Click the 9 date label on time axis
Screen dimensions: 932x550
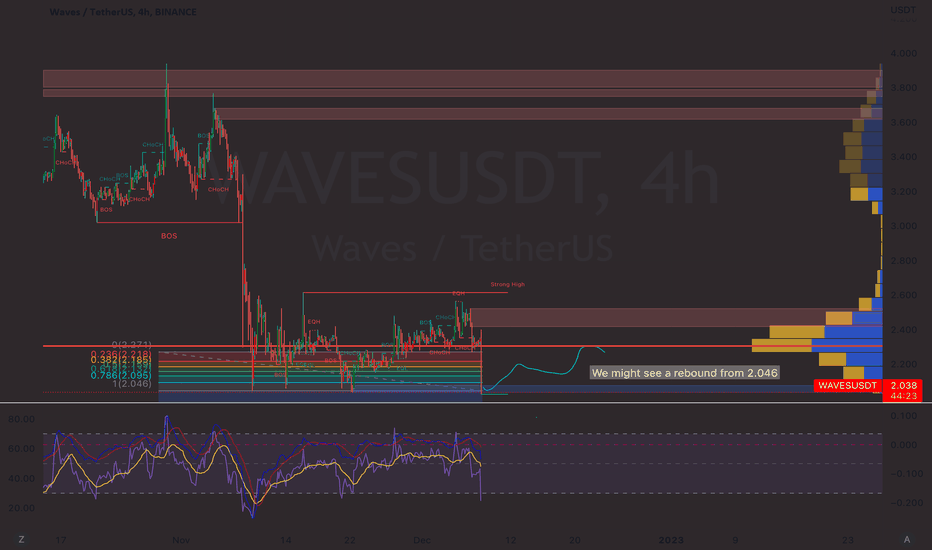pos(735,540)
